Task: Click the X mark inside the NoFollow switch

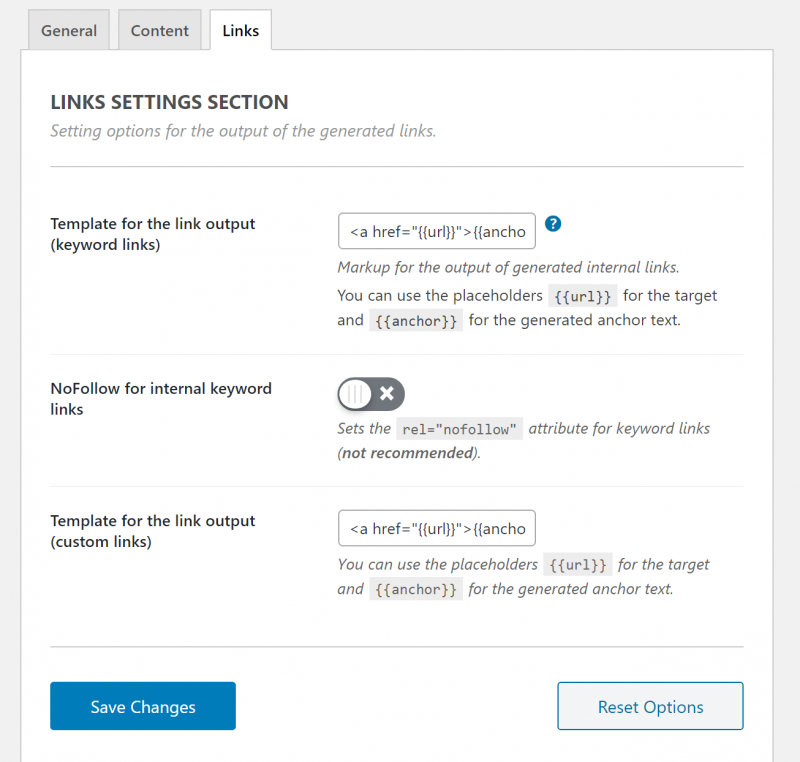Action: [x=387, y=393]
